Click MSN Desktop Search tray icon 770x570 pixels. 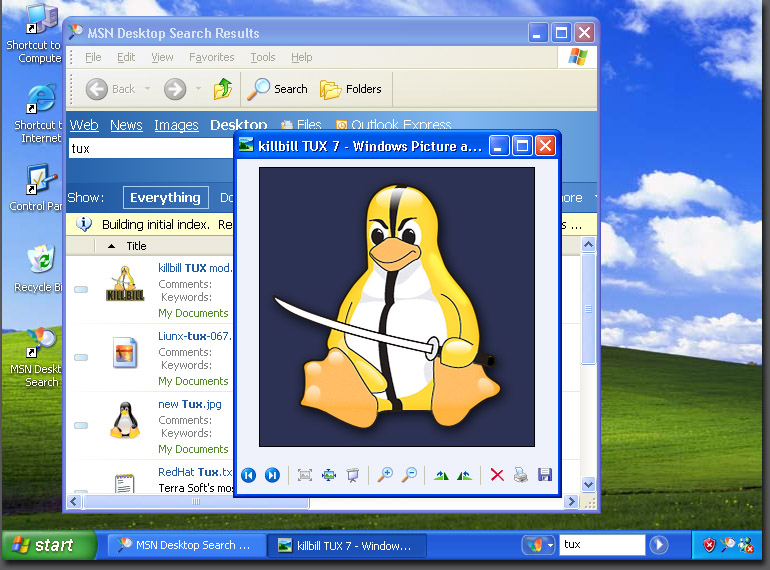(x=728, y=544)
